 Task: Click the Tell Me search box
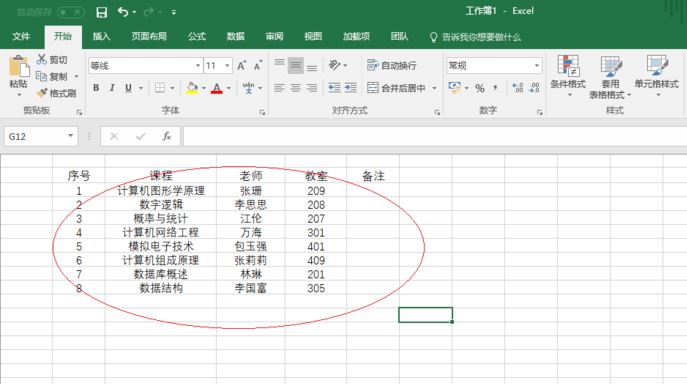pyautogui.click(x=475, y=37)
